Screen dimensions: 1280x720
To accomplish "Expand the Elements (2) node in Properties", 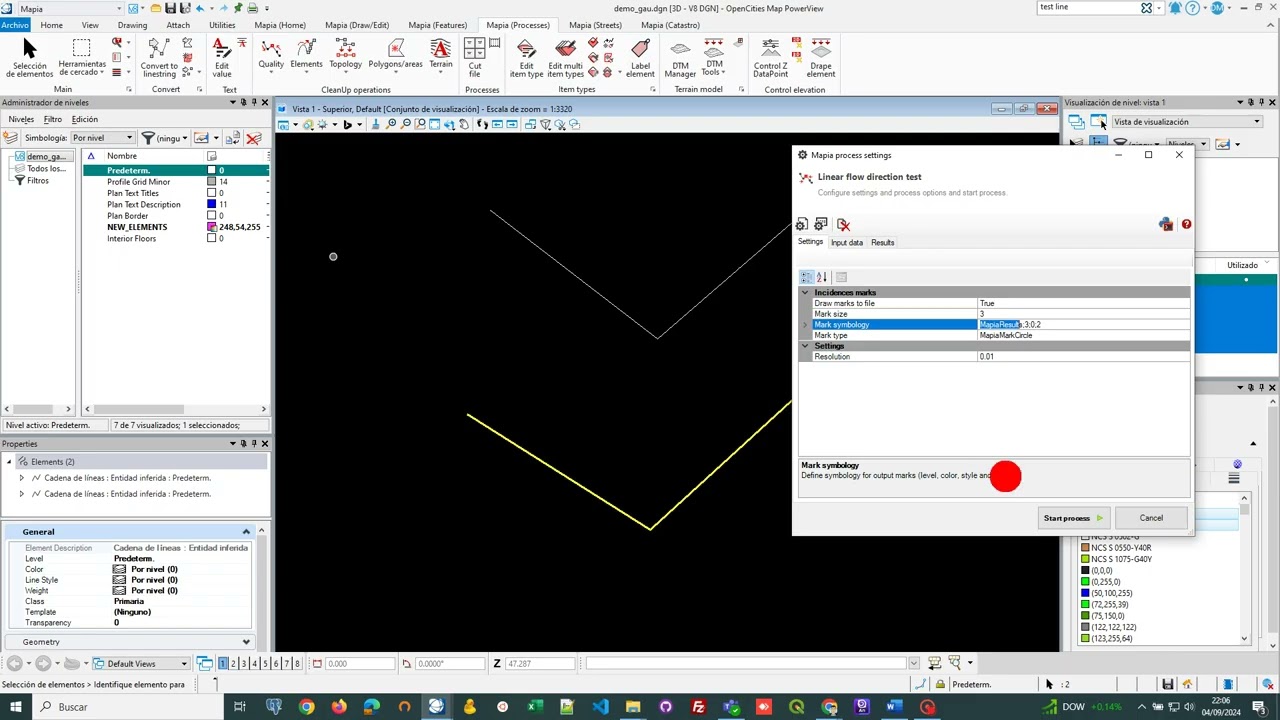I will point(10,462).
